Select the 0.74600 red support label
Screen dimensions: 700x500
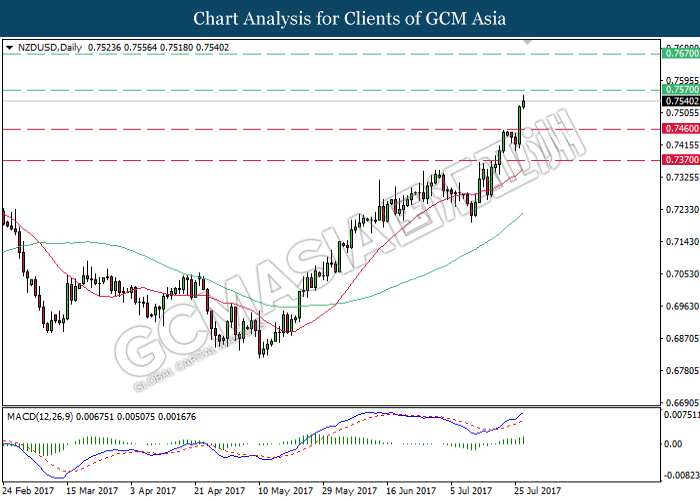[681, 129]
